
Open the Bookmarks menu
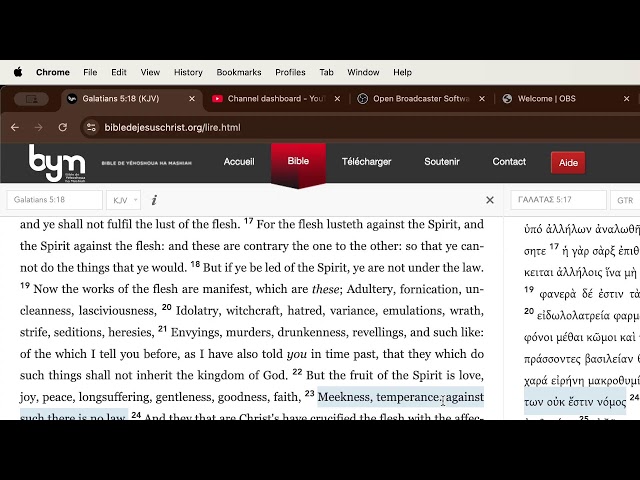click(239, 72)
